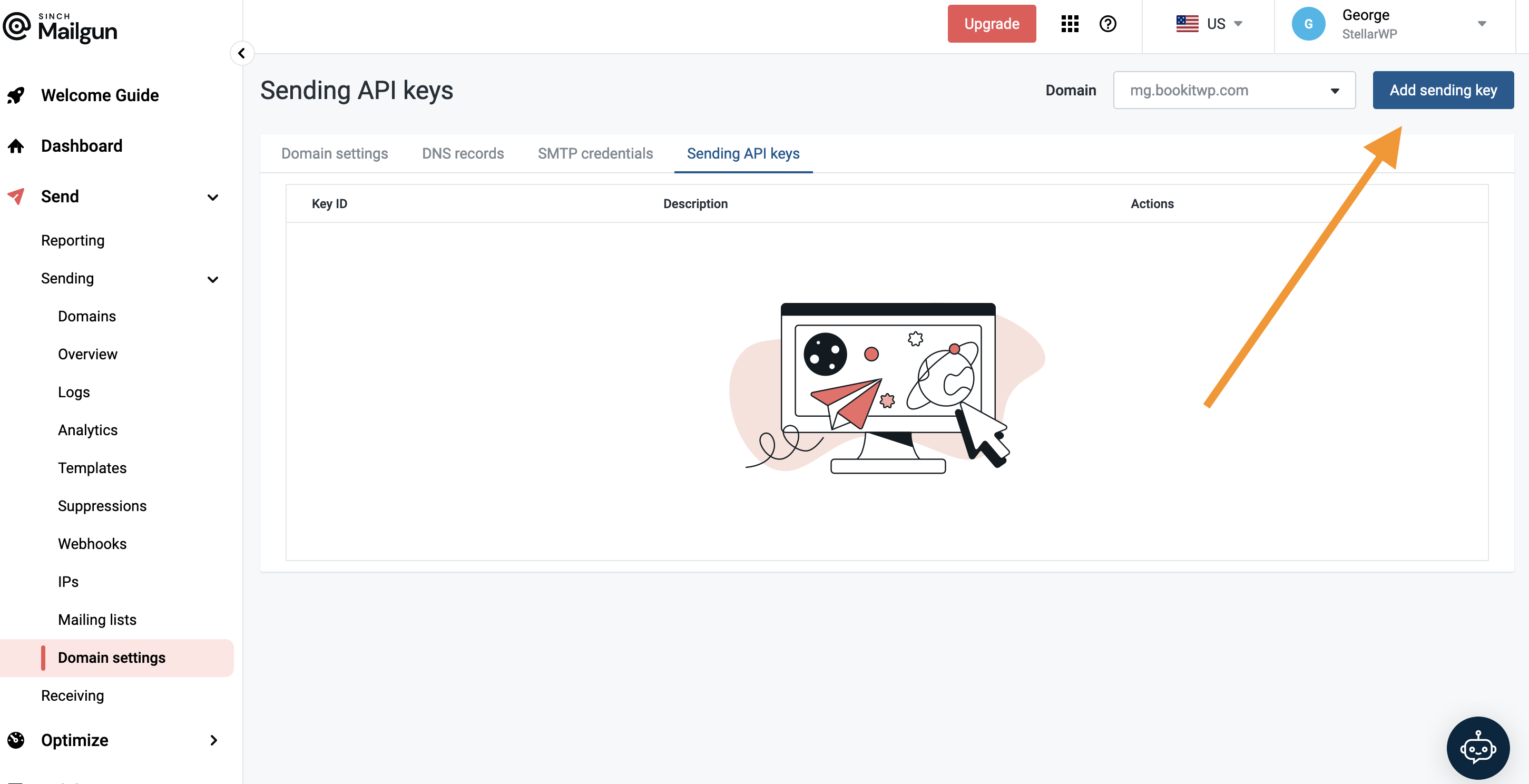Click the Dashboard home icon

[x=16, y=146]
